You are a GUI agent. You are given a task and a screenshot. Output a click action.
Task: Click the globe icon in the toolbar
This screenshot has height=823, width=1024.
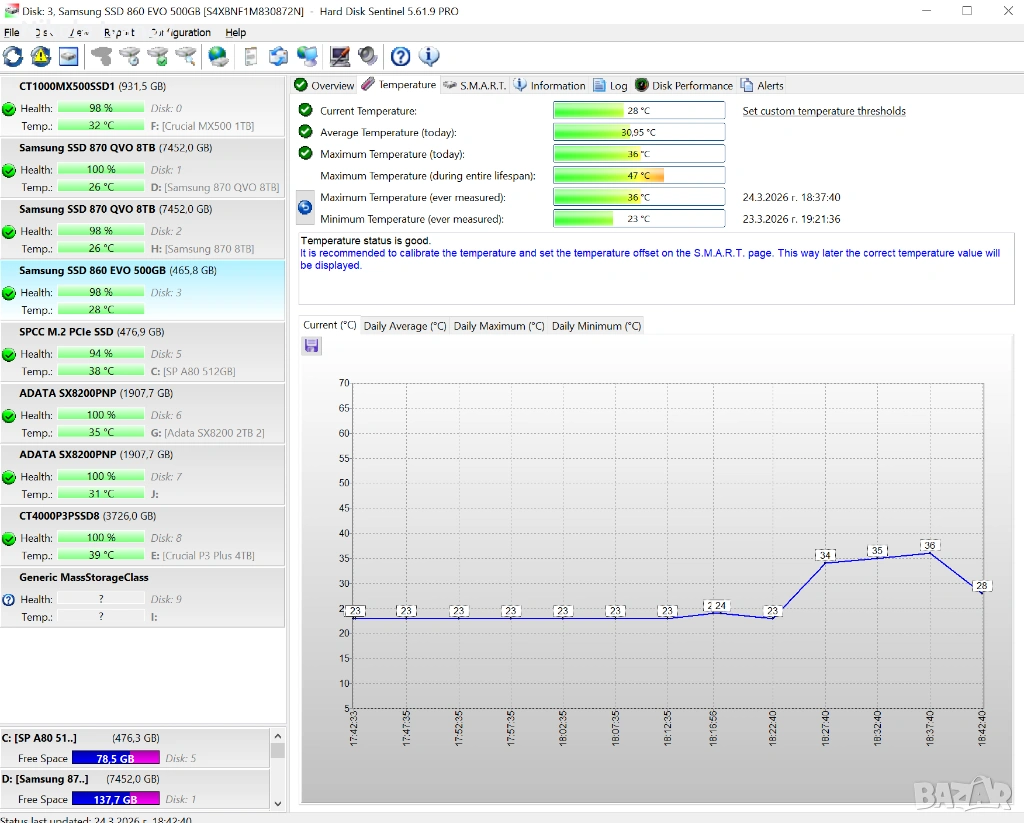tap(218, 56)
